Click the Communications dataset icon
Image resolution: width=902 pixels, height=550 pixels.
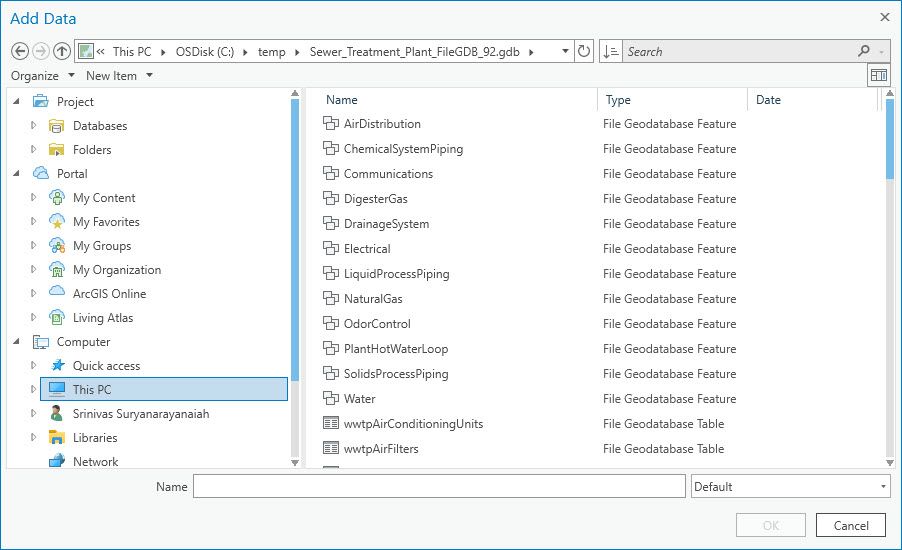click(x=331, y=173)
